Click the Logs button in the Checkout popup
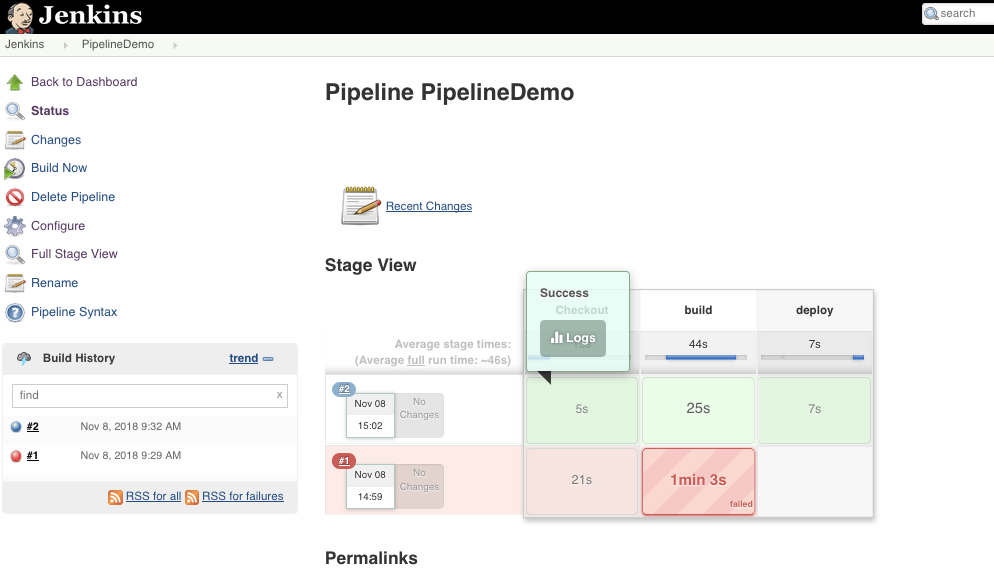This screenshot has height=580, width=994. tap(572, 338)
